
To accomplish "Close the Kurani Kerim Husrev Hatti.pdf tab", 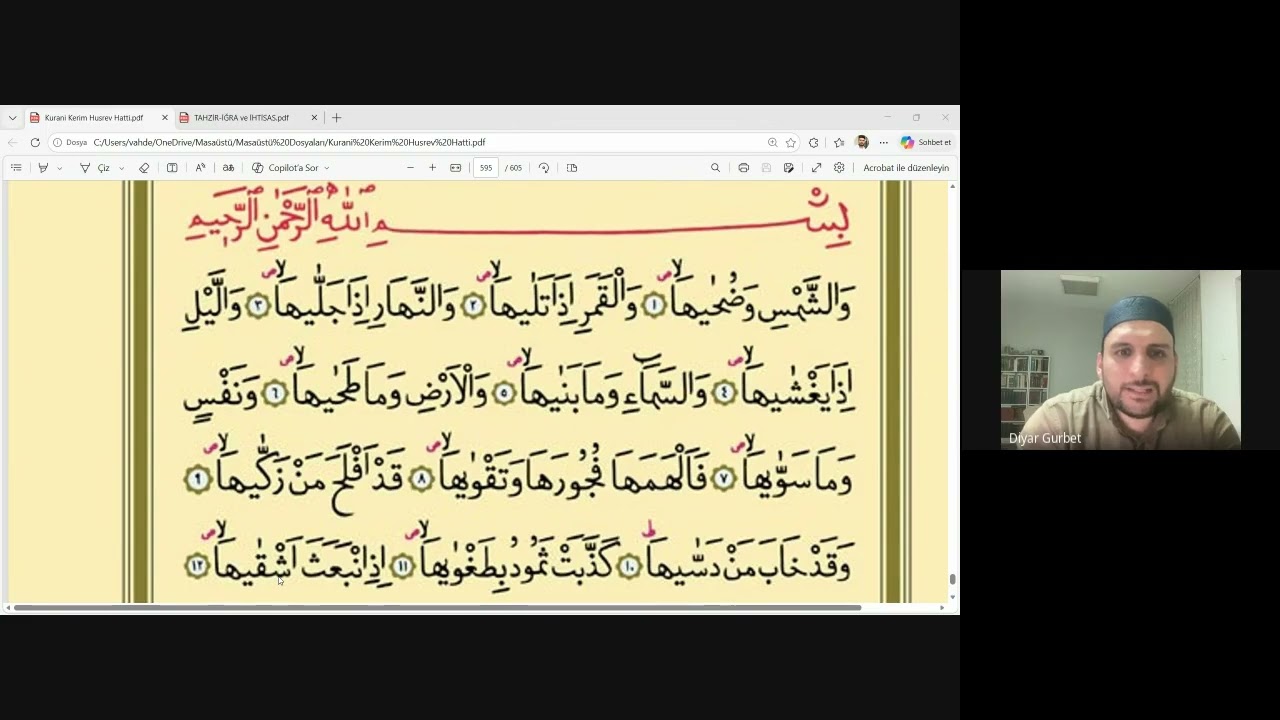I will 165,118.
